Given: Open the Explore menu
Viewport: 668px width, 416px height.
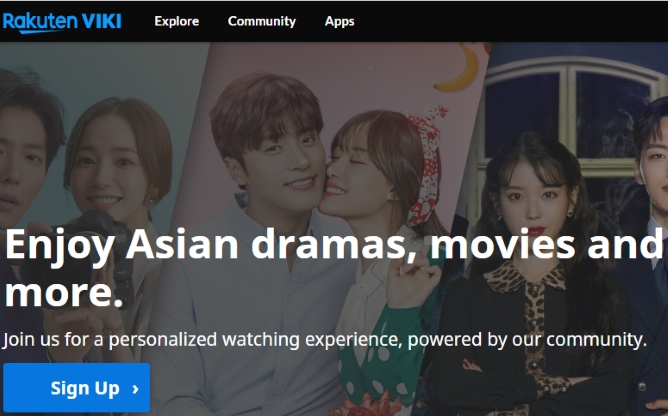Looking at the screenshot, I should click(176, 21).
